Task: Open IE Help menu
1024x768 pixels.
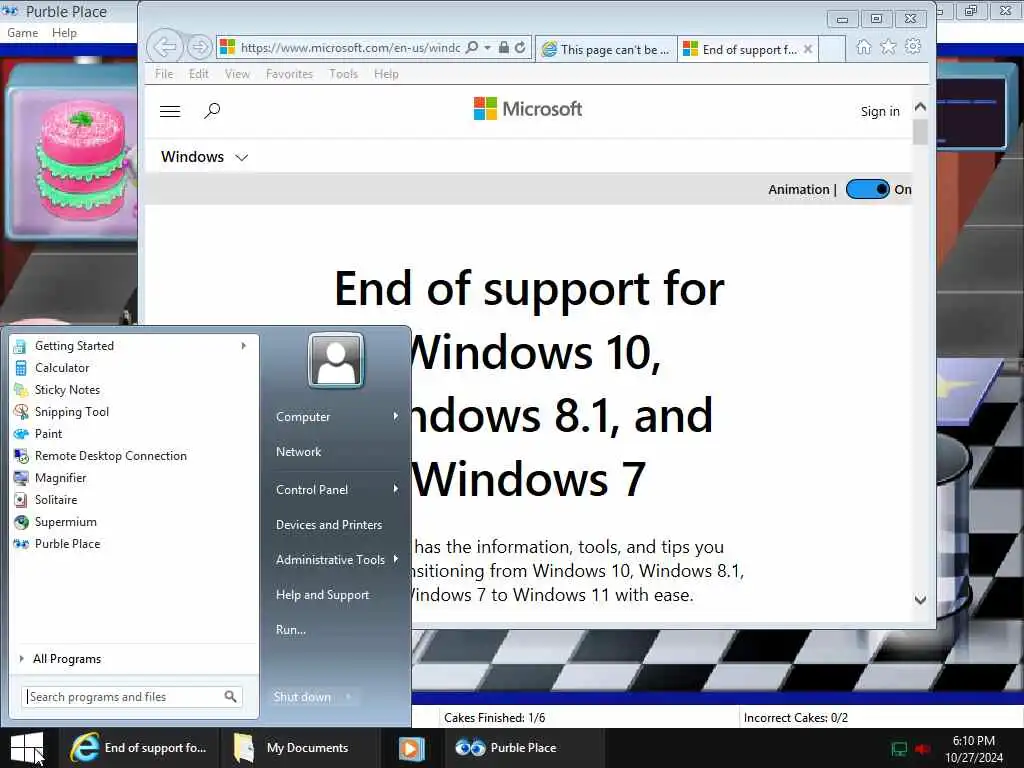Action: point(386,74)
